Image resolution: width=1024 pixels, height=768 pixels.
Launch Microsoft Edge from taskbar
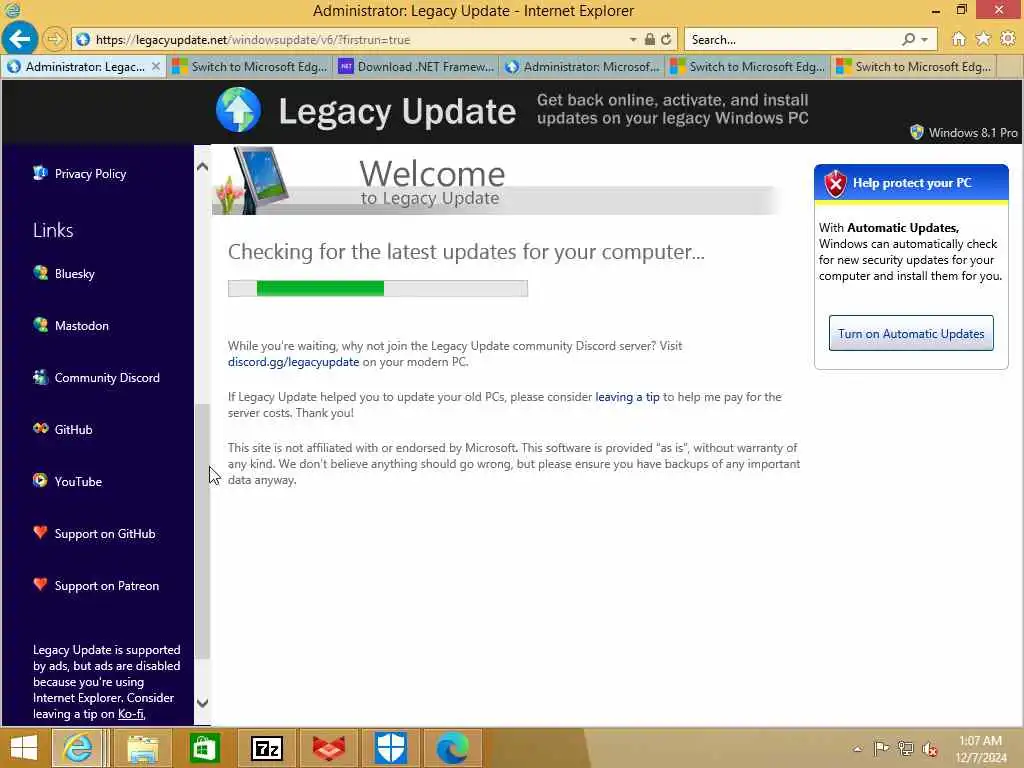tap(453, 748)
